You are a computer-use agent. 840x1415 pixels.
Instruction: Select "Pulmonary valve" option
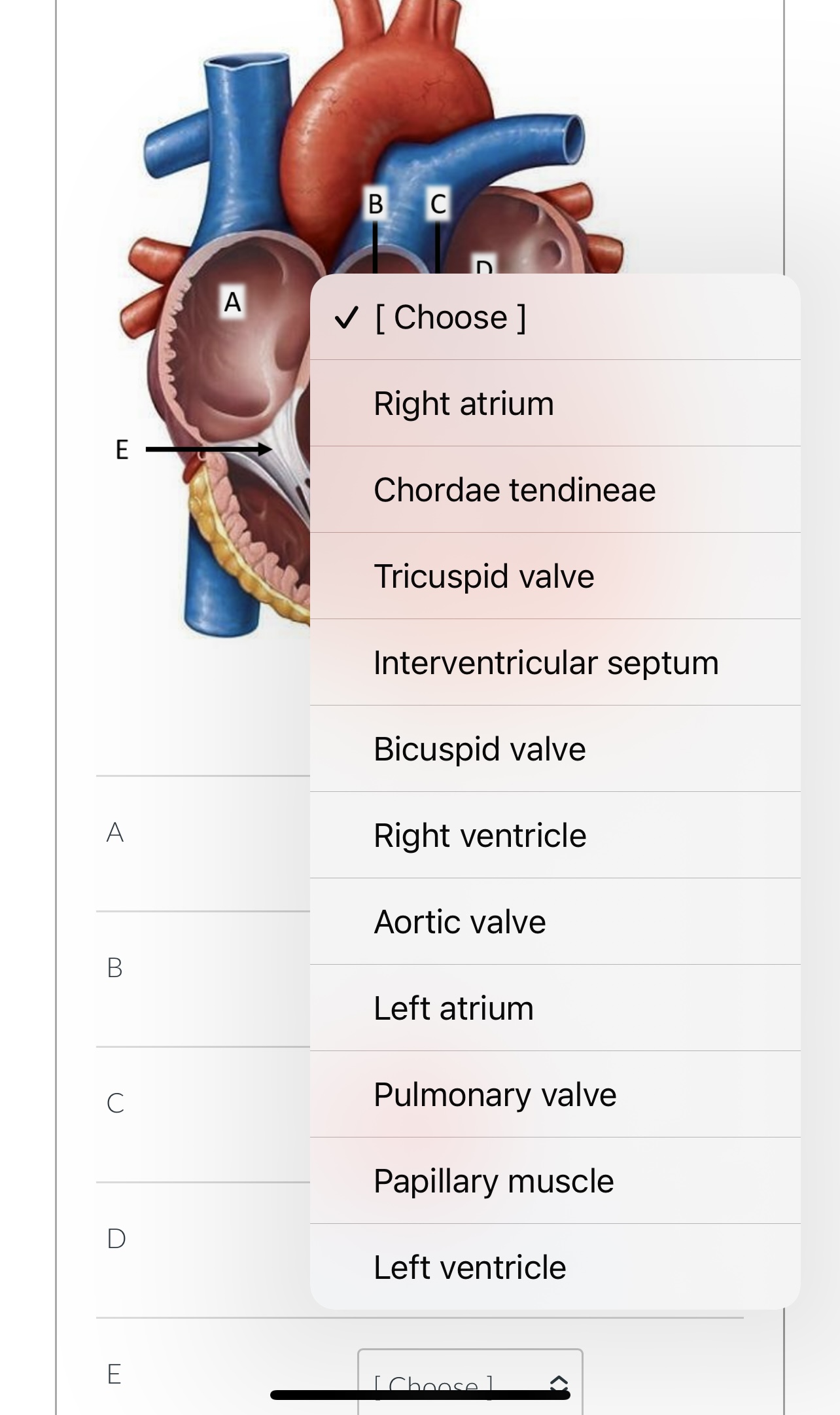pyautogui.click(x=495, y=1094)
